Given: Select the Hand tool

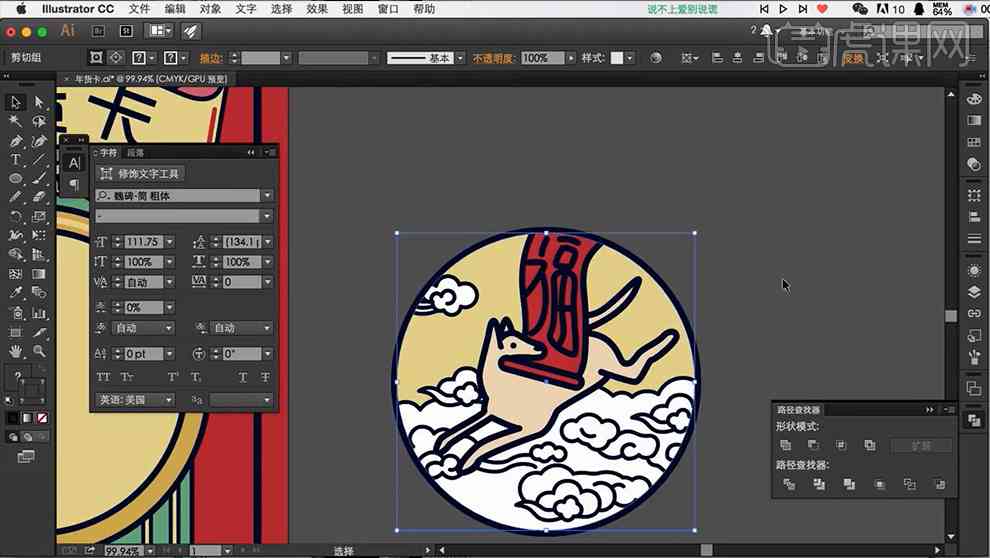Looking at the screenshot, I should point(15,351).
